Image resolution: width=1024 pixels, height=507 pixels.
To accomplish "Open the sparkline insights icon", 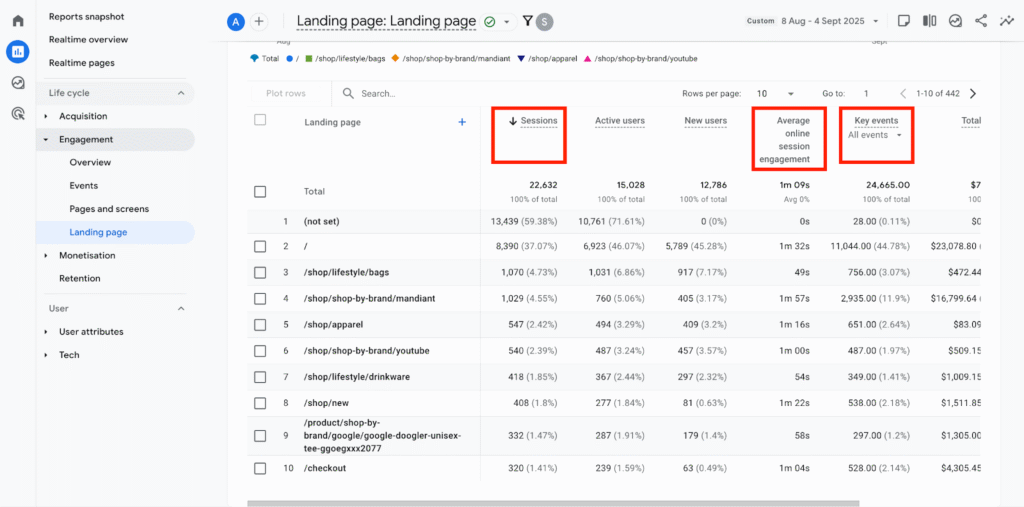I will (x=1006, y=21).
